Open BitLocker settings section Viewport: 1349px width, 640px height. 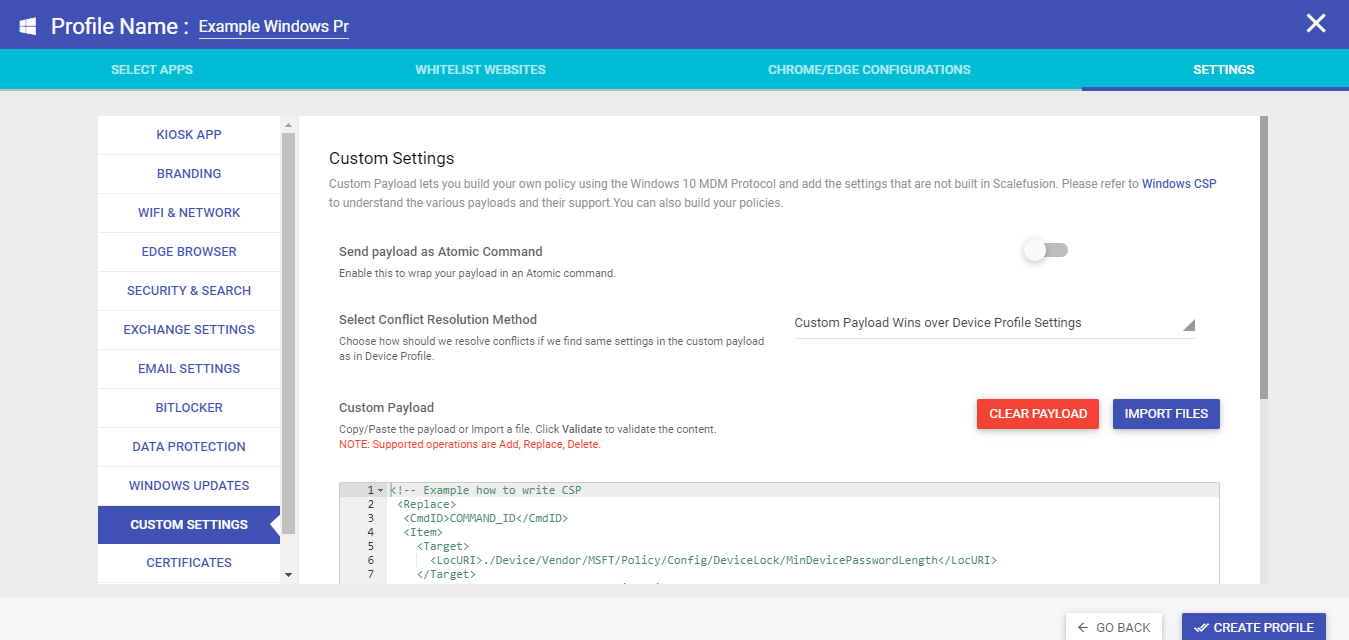pyautogui.click(x=189, y=408)
